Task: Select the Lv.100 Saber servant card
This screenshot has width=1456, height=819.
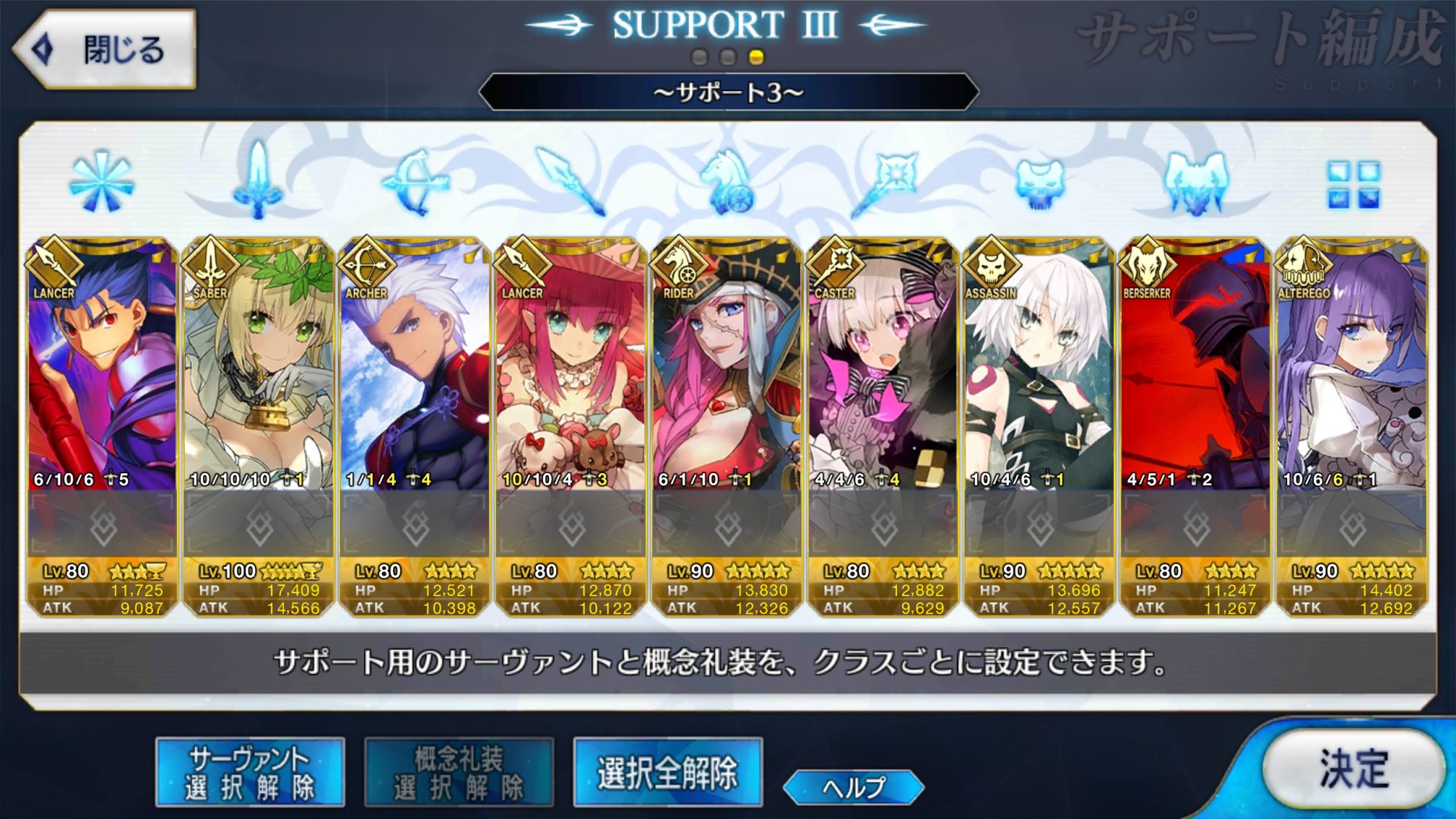Action: coord(258,427)
